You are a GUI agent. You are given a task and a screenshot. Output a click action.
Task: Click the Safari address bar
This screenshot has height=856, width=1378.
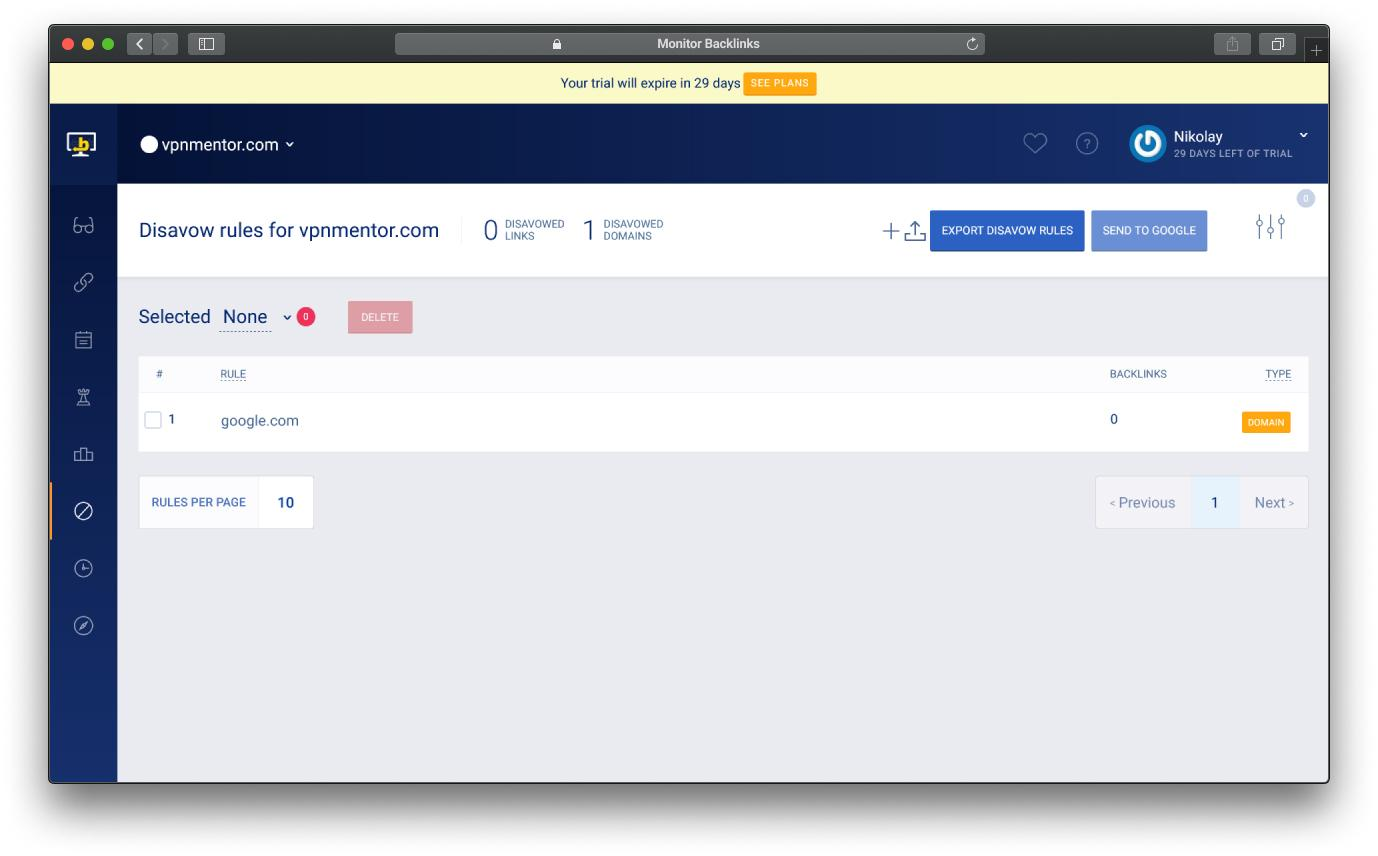point(690,44)
